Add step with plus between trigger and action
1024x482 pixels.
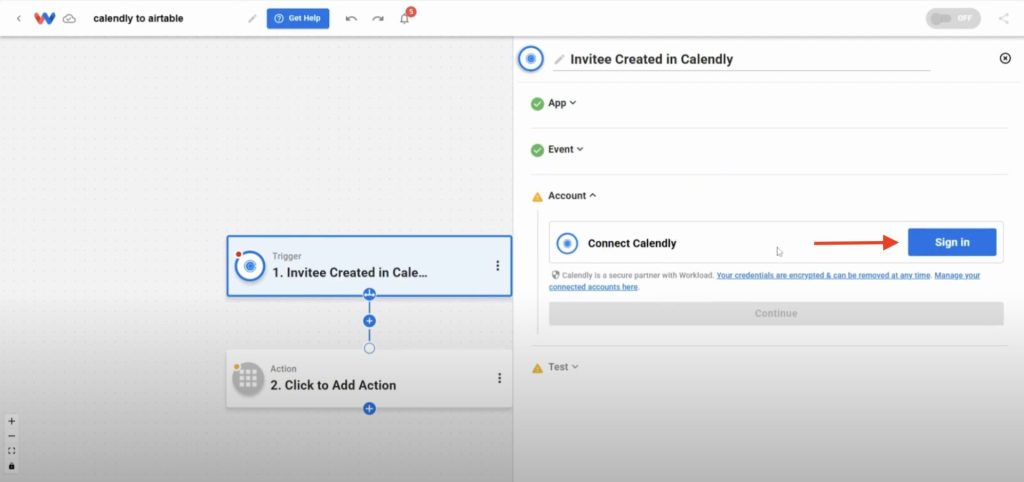point(369,321)
